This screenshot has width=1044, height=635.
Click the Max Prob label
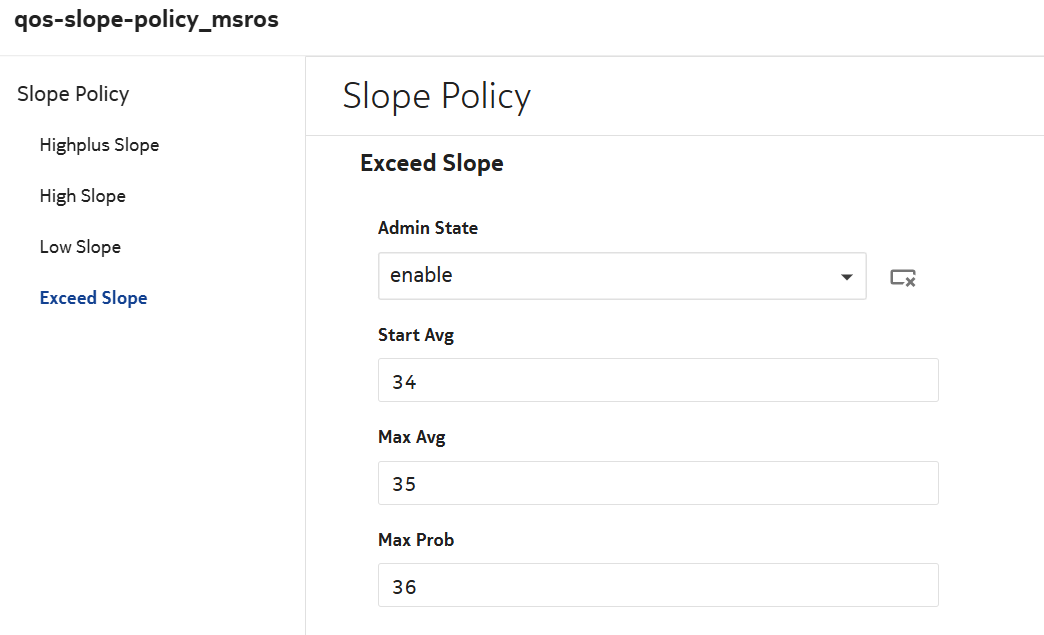(x=416, y=540)
